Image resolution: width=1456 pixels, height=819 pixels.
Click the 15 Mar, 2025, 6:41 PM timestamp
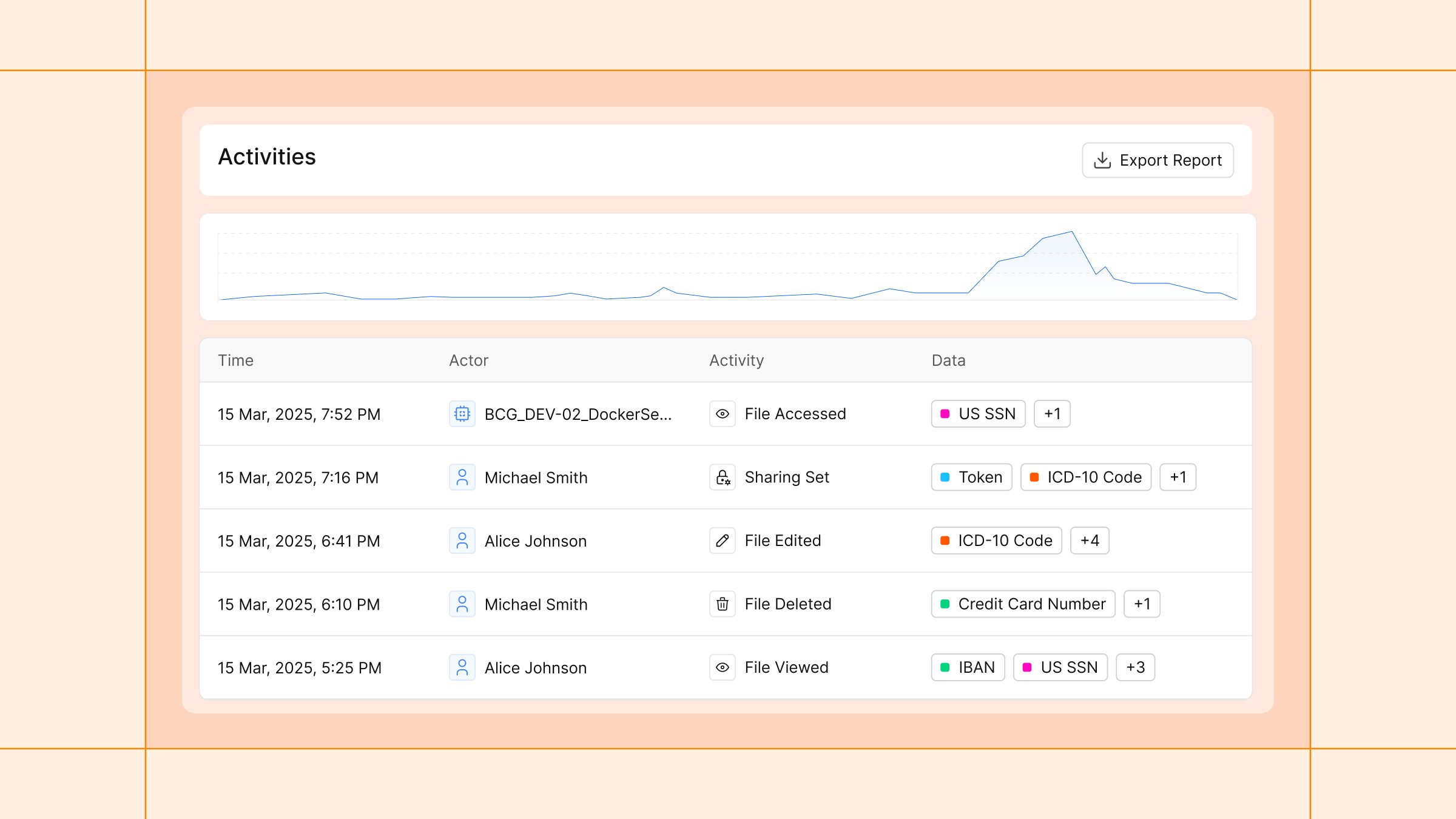tap(299, 541)
